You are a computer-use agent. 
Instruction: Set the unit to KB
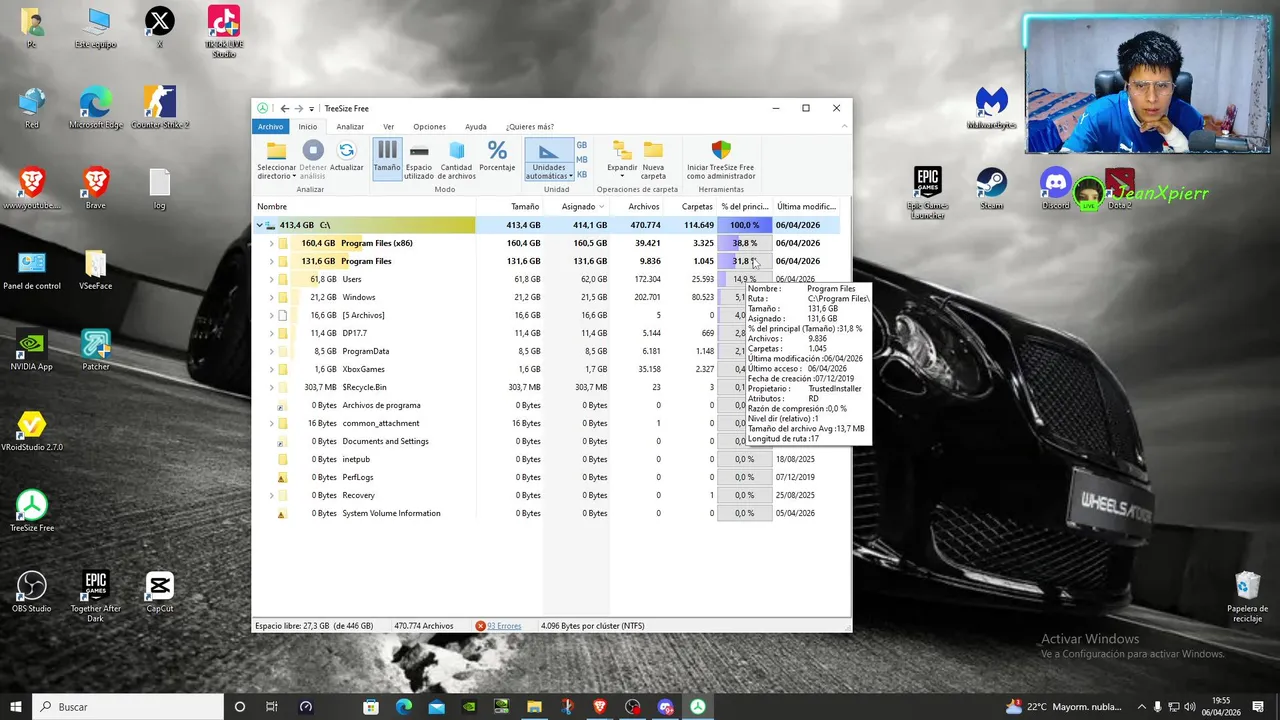pyautogui.click(x=582, y=174)
